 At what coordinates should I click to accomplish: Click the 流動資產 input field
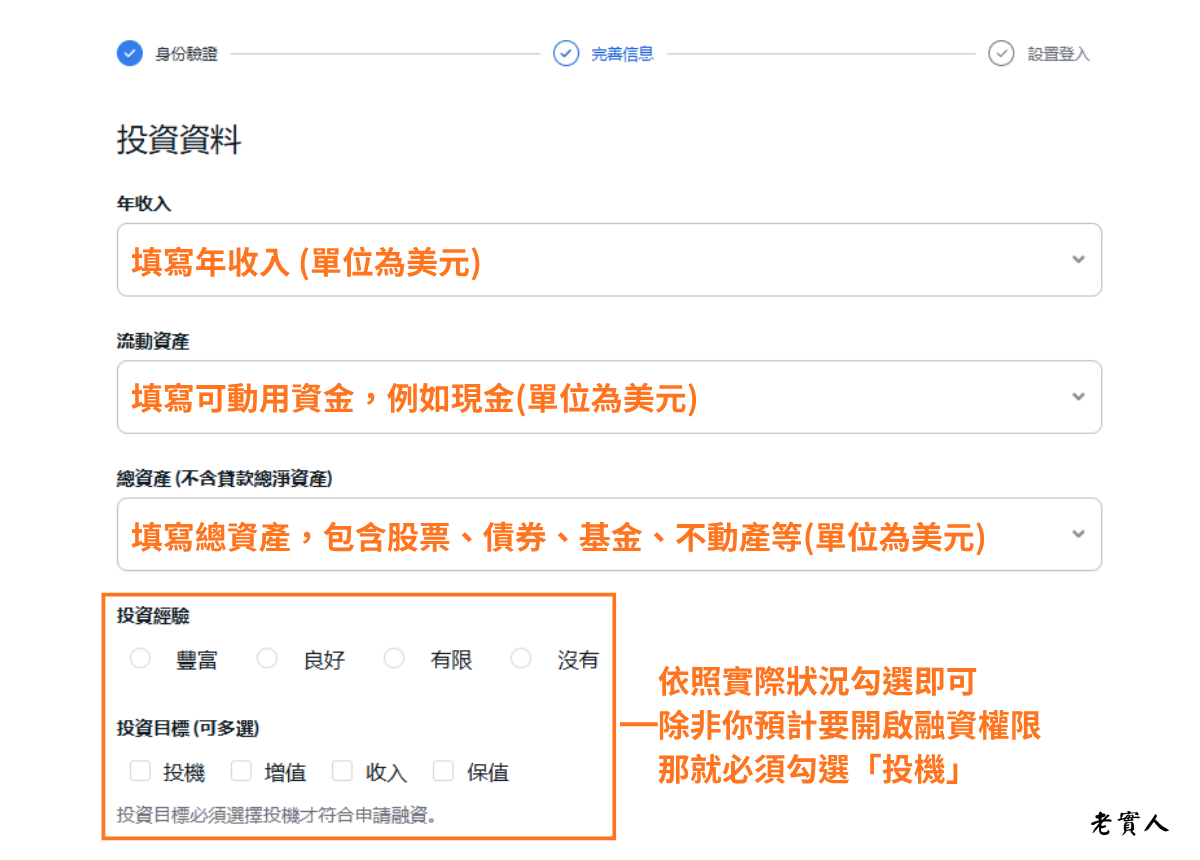tap(500, 396)
